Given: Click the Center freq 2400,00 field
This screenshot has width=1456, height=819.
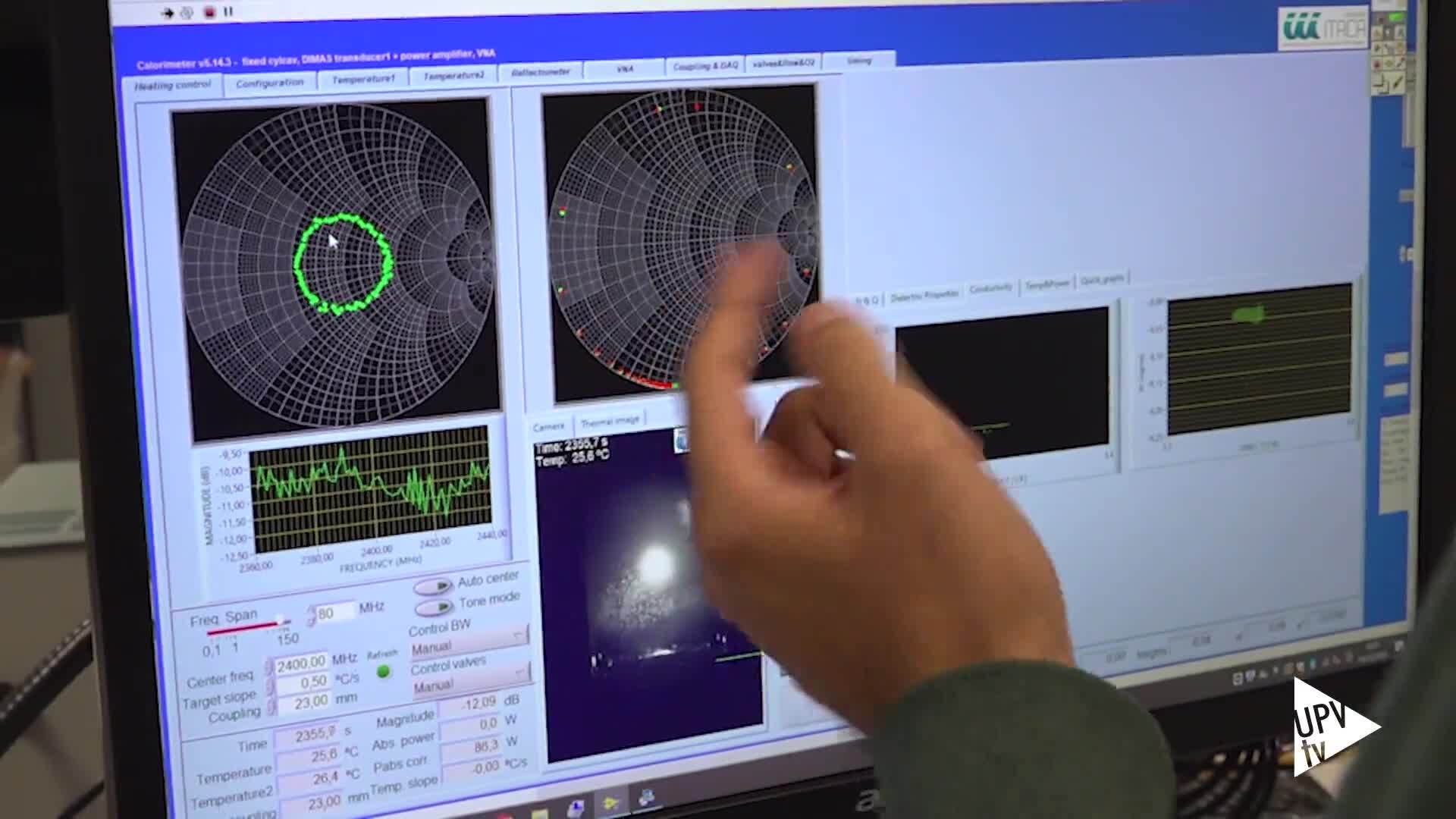Looking at the screenshot, I should [x=300, y=664].
